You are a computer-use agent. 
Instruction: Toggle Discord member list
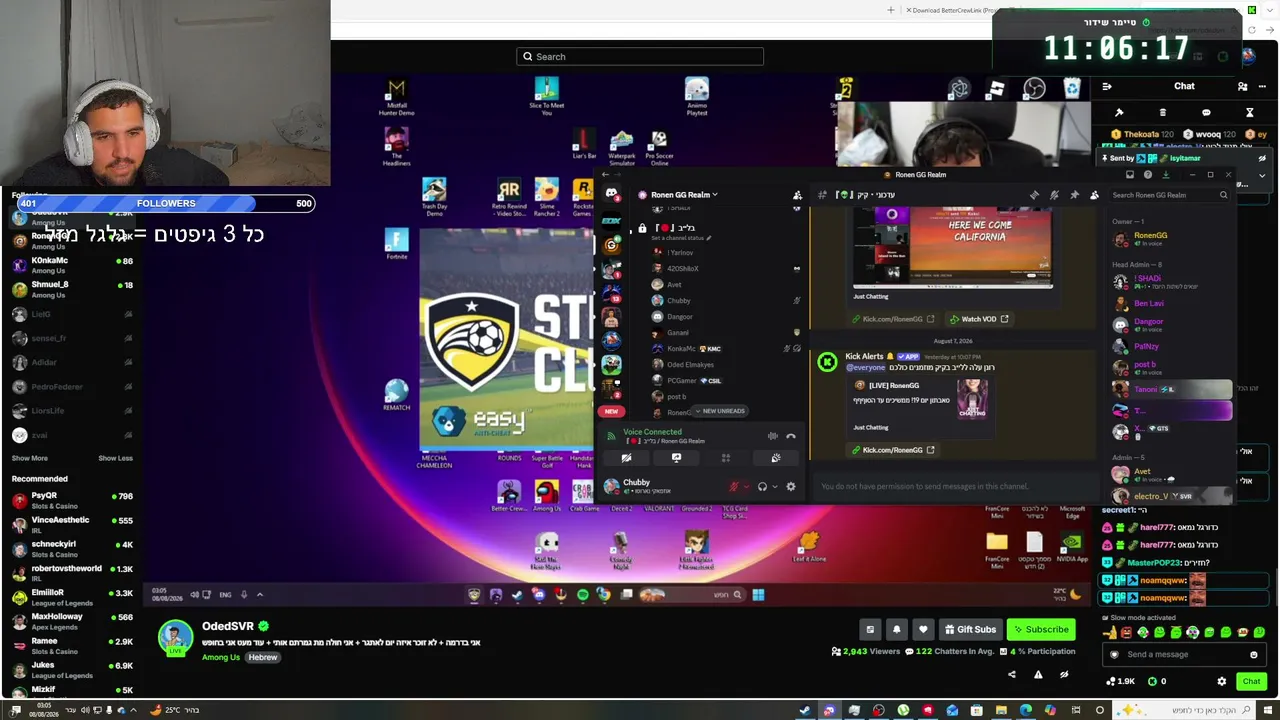1094,195
